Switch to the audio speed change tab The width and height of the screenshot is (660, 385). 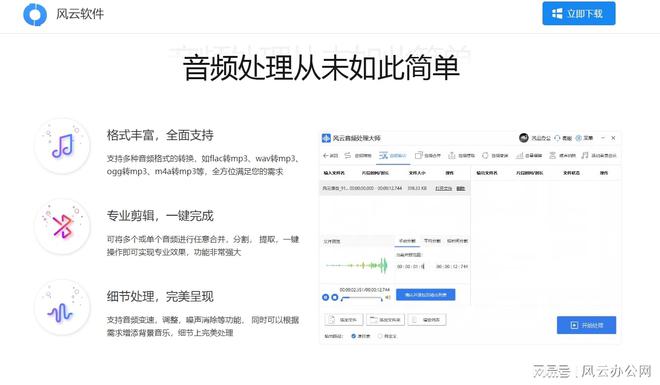[495, 156]
